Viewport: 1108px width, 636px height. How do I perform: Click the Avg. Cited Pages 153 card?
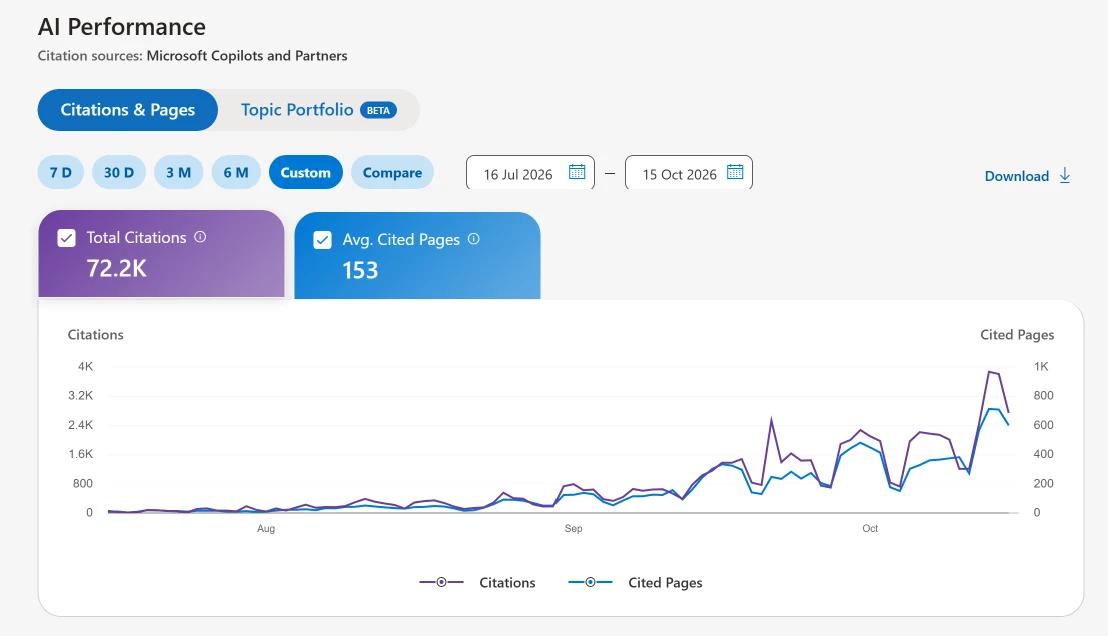tap(417, 255)
